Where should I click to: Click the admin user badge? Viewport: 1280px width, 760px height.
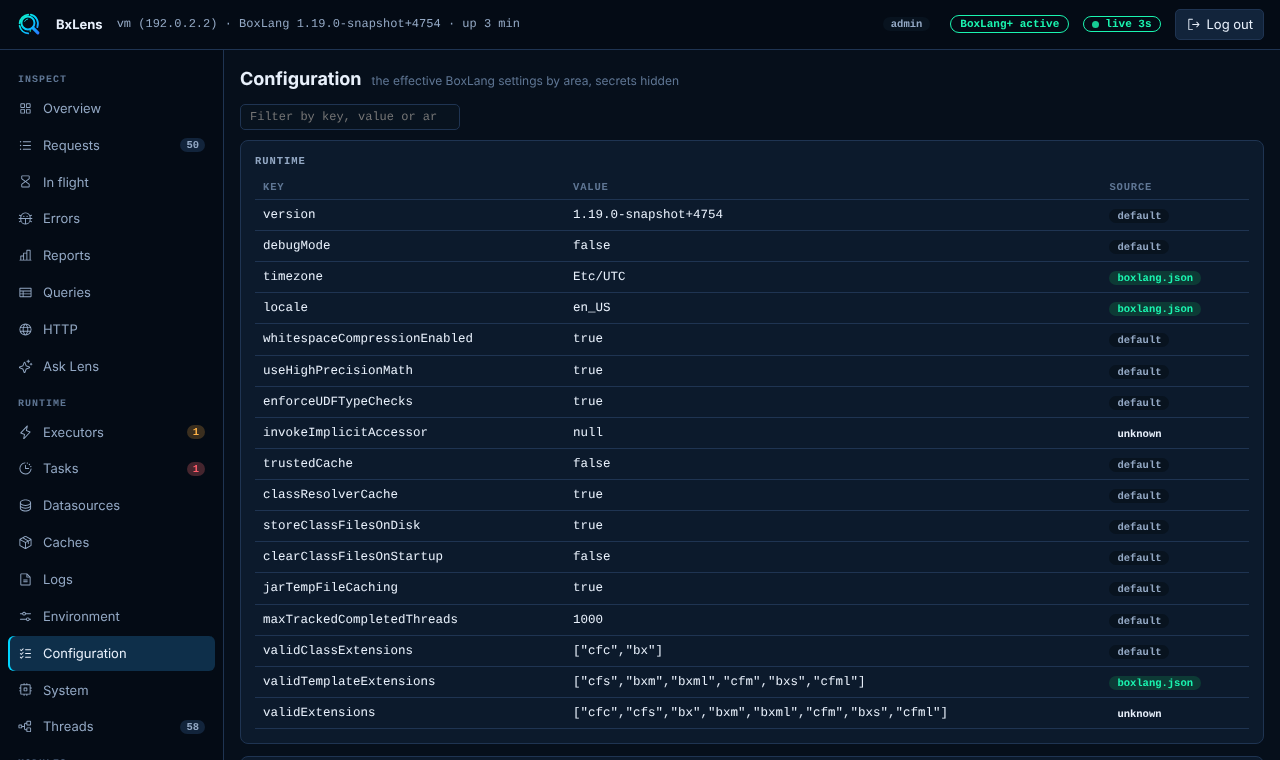(906, 24)
